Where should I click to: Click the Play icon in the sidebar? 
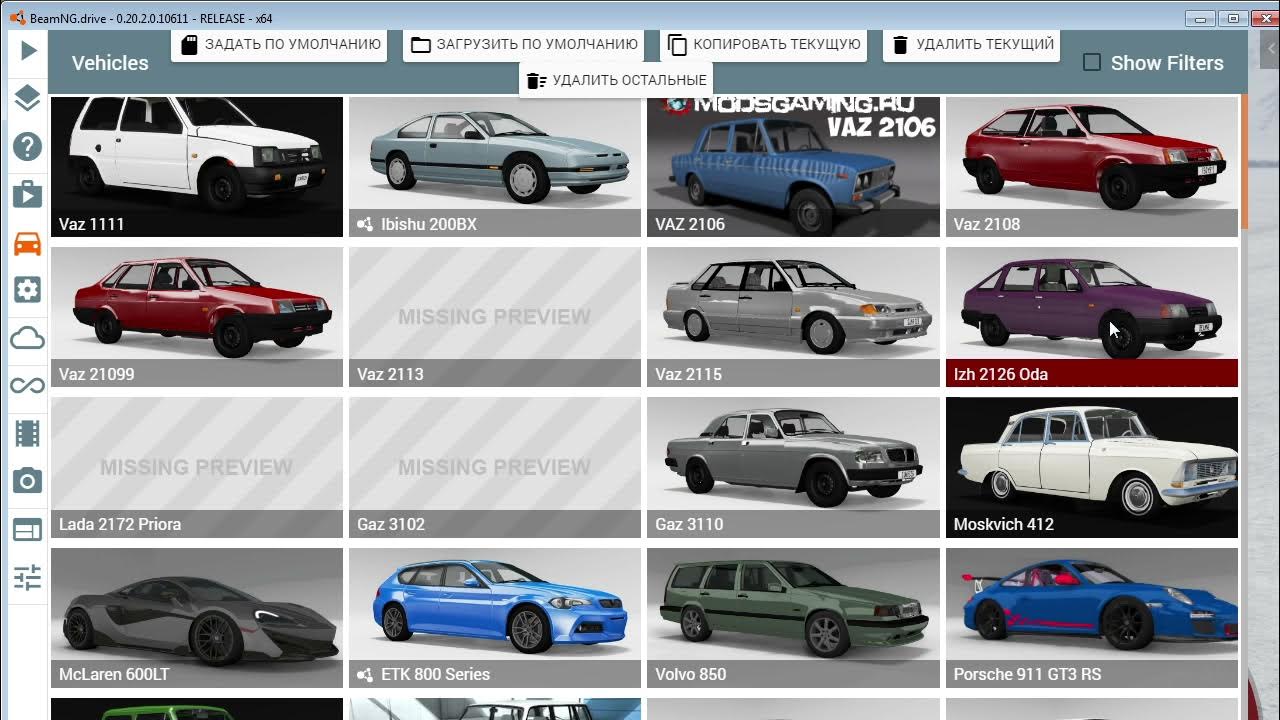[28, 50]
